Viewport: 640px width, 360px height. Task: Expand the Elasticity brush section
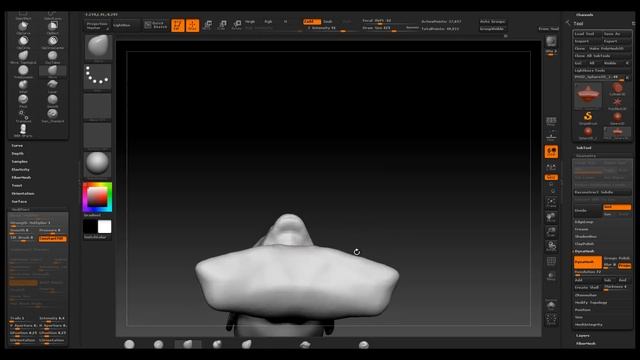21,170
